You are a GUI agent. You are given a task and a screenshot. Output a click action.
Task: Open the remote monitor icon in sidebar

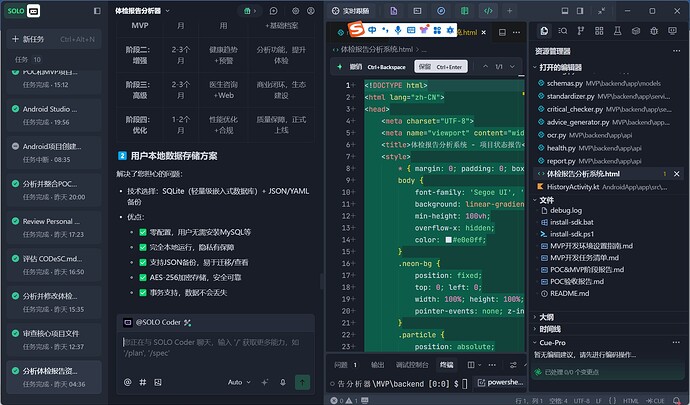click(x=672, y=31)
